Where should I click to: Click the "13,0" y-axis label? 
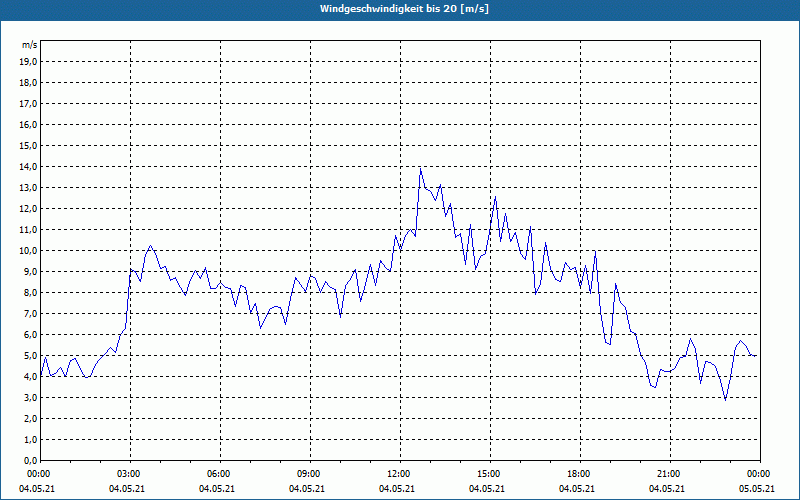(29, 188)
